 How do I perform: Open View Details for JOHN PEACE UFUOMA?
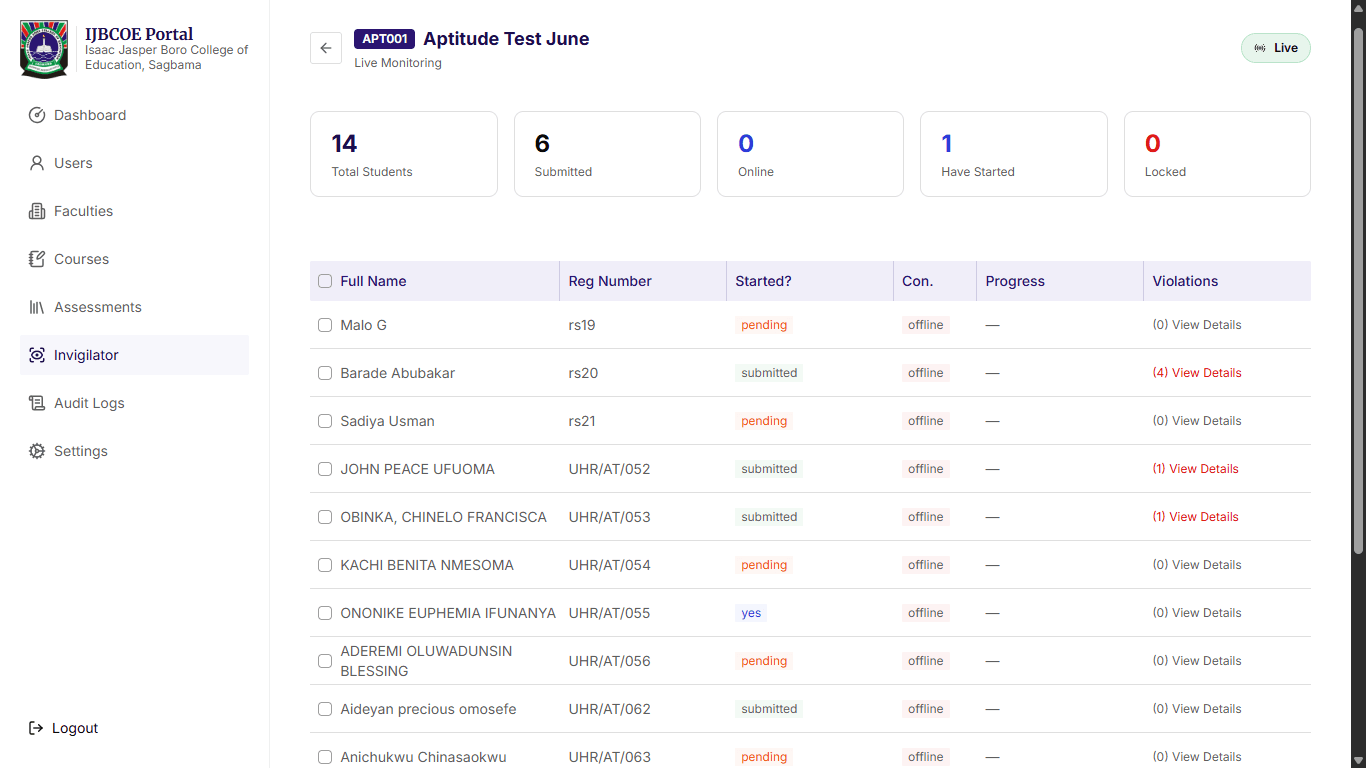(1196, 469)
